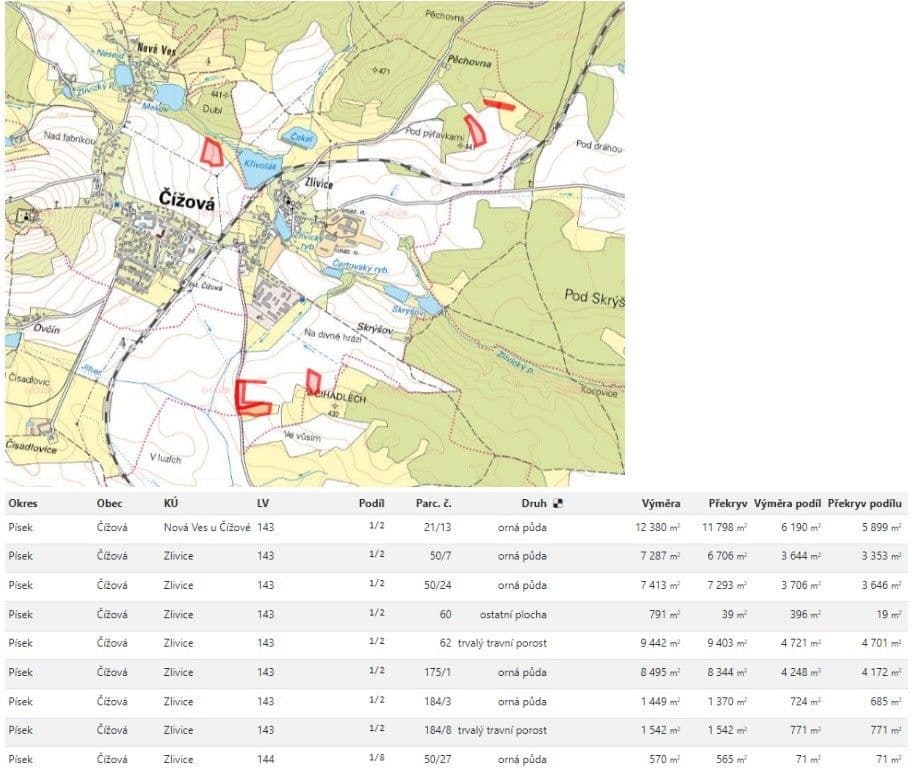Click the checkered icon beside Druh header

tap(559, 503)
